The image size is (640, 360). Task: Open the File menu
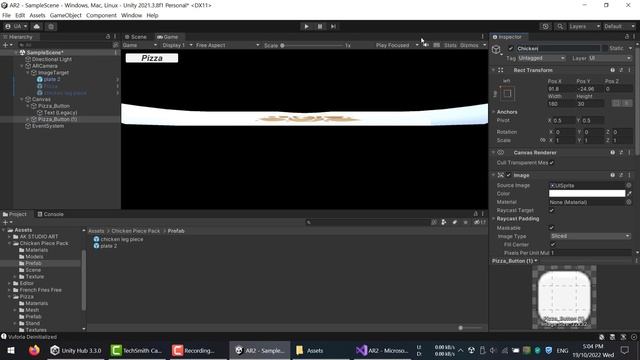pyautogui.click(x=6, y=16)
